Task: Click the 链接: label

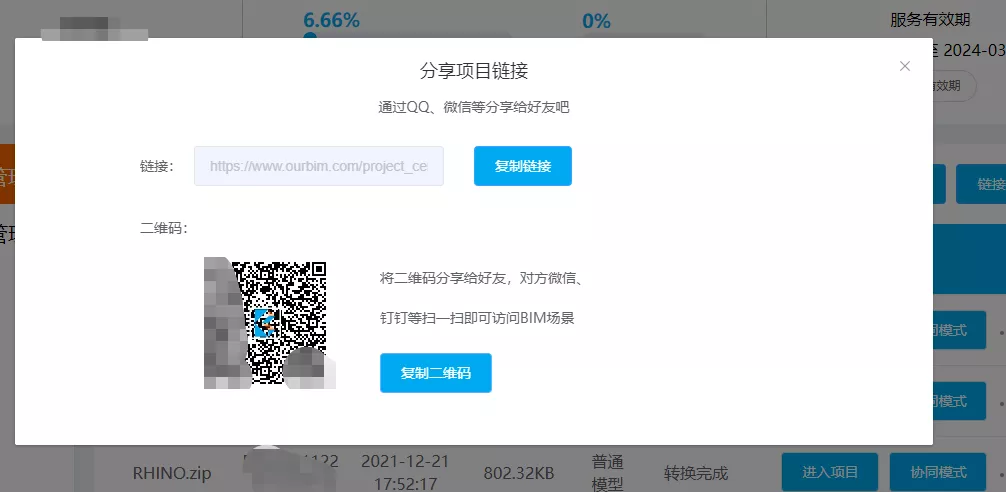Action: tap(157, 166)
